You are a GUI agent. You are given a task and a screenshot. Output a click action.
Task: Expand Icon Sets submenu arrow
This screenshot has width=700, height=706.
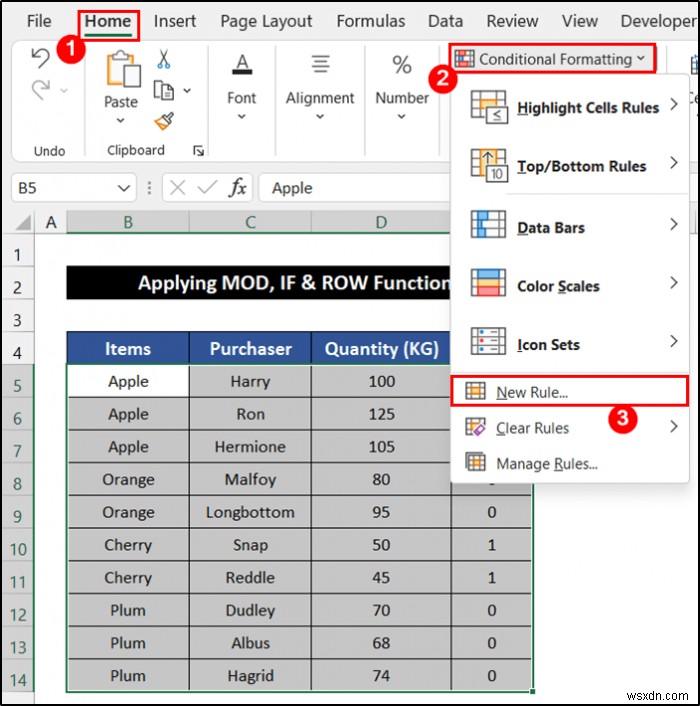point(673,341)
